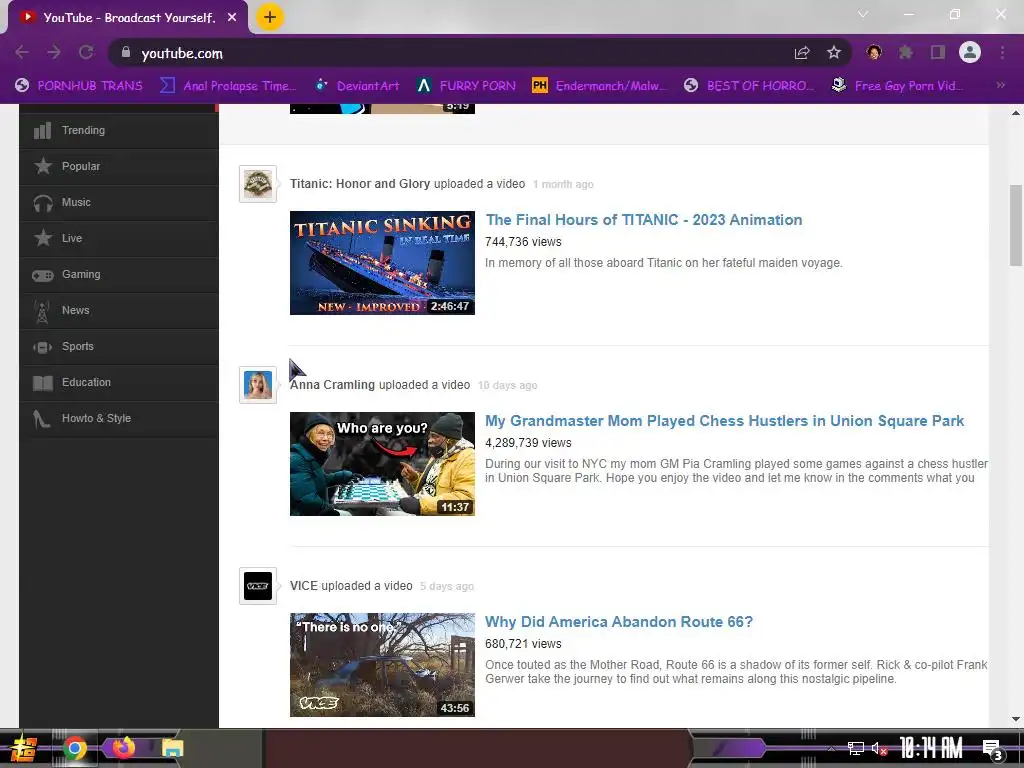
Task: Open Education book icon in sidebar
Action: [43, 383]
